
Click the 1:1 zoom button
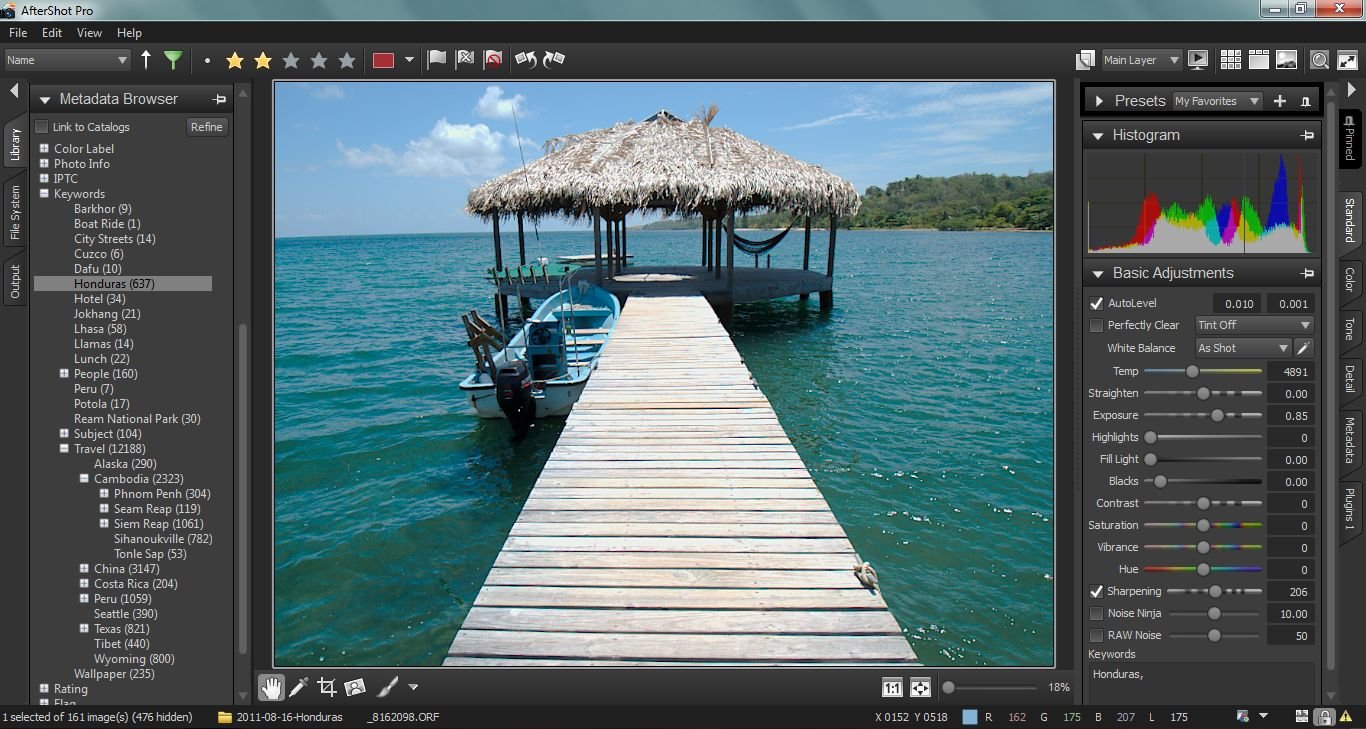pyautogui.click(x=892, y=688)
